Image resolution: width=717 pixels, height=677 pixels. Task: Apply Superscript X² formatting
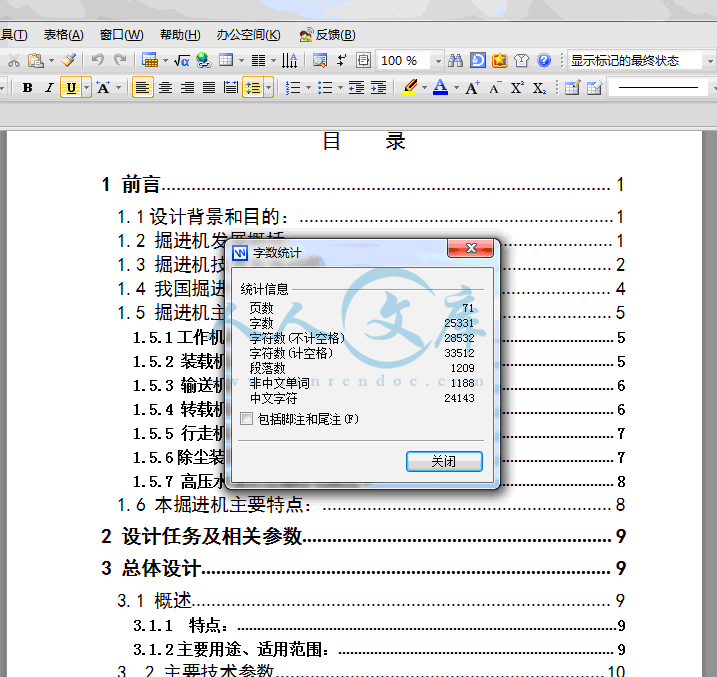[517, 87]
